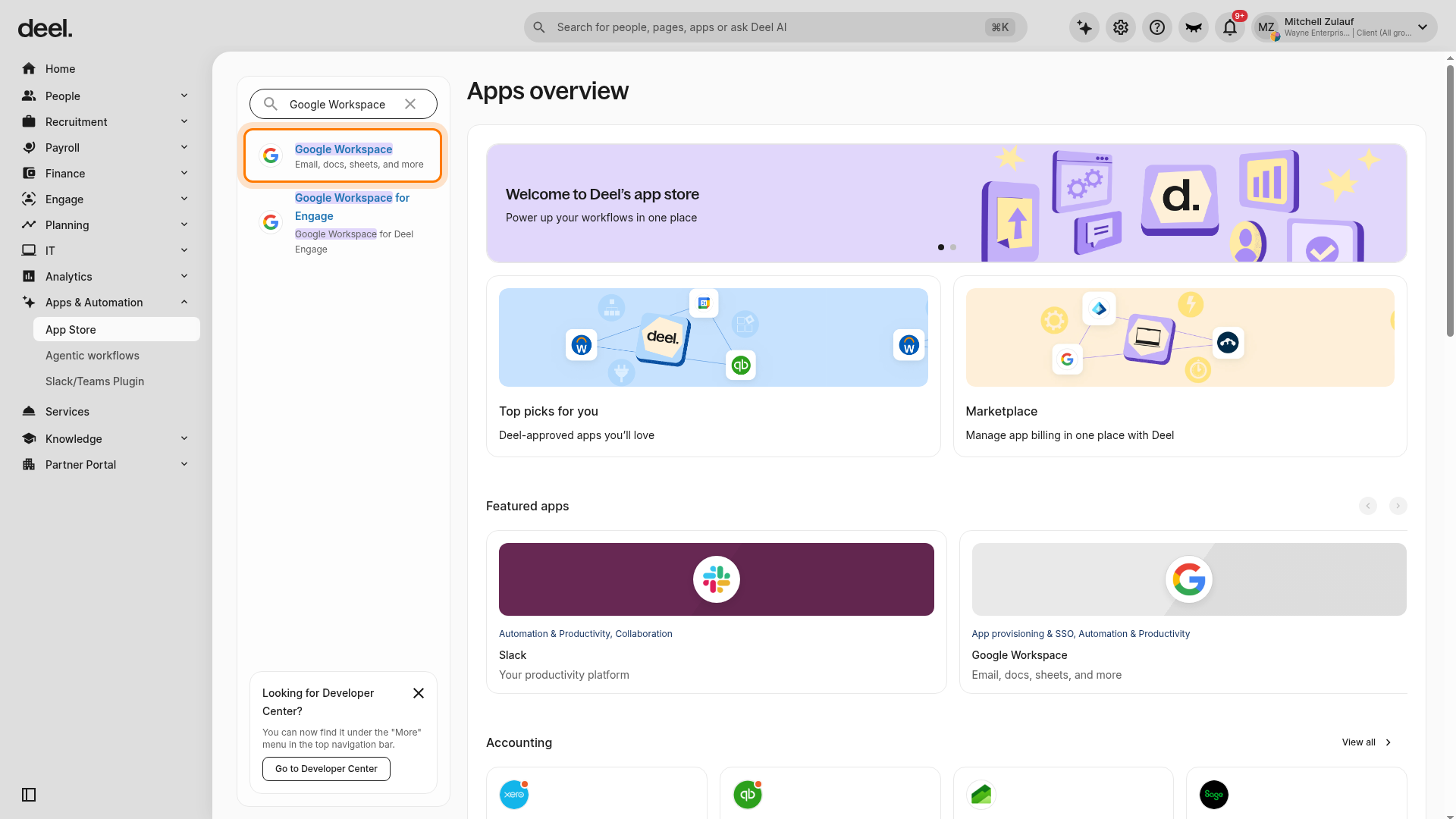This screenshot has width=1456, height=819.
Task: Open the account switcher dropdown
Action: coord(1423,27)
